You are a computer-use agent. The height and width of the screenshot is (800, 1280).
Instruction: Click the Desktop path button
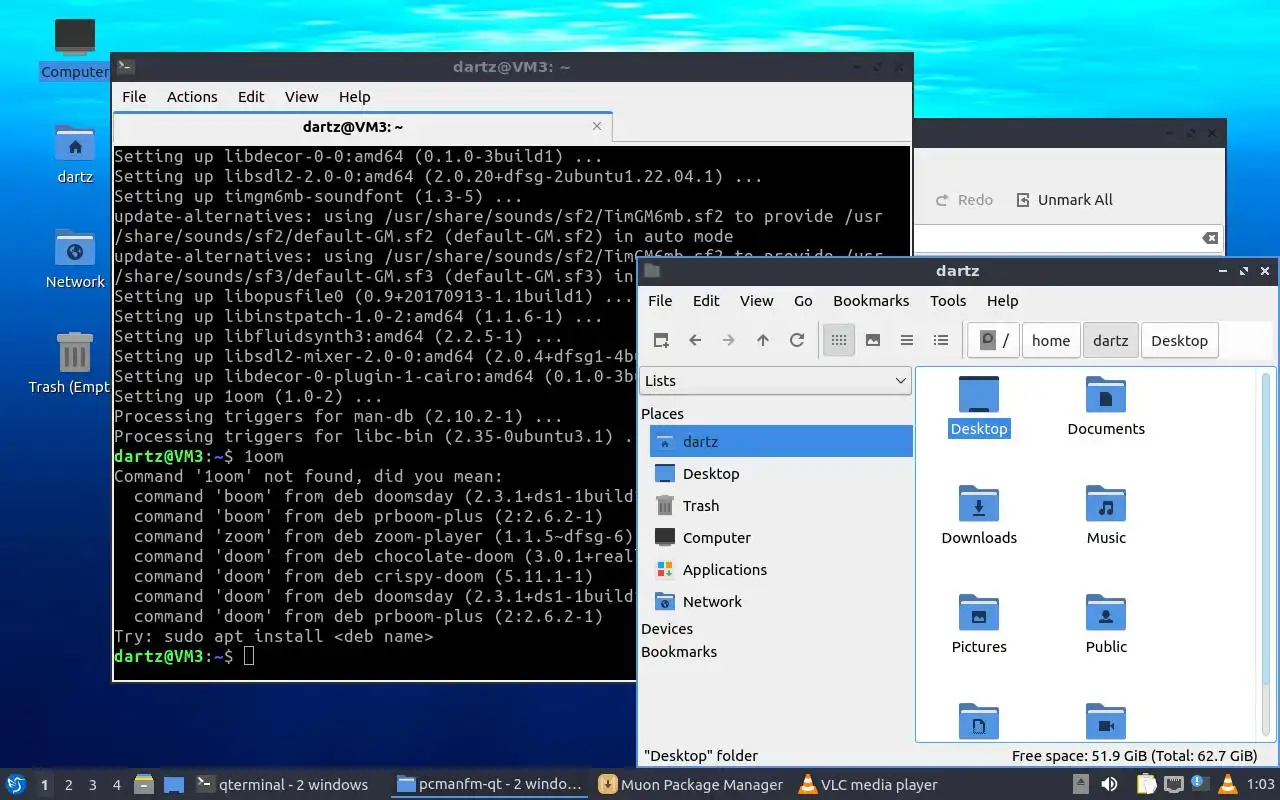click(1179, 340)
